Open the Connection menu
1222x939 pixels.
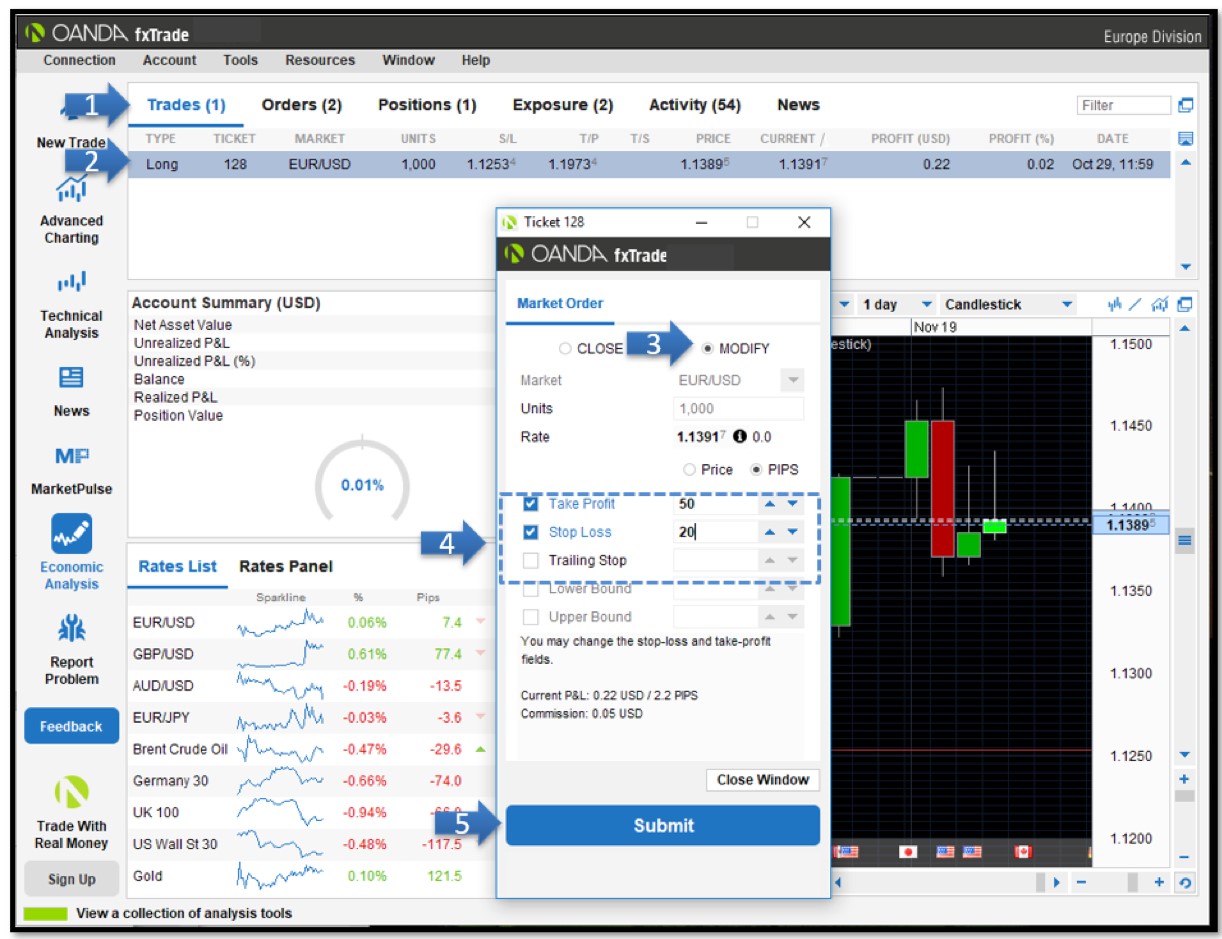click(x=79, y=60)
